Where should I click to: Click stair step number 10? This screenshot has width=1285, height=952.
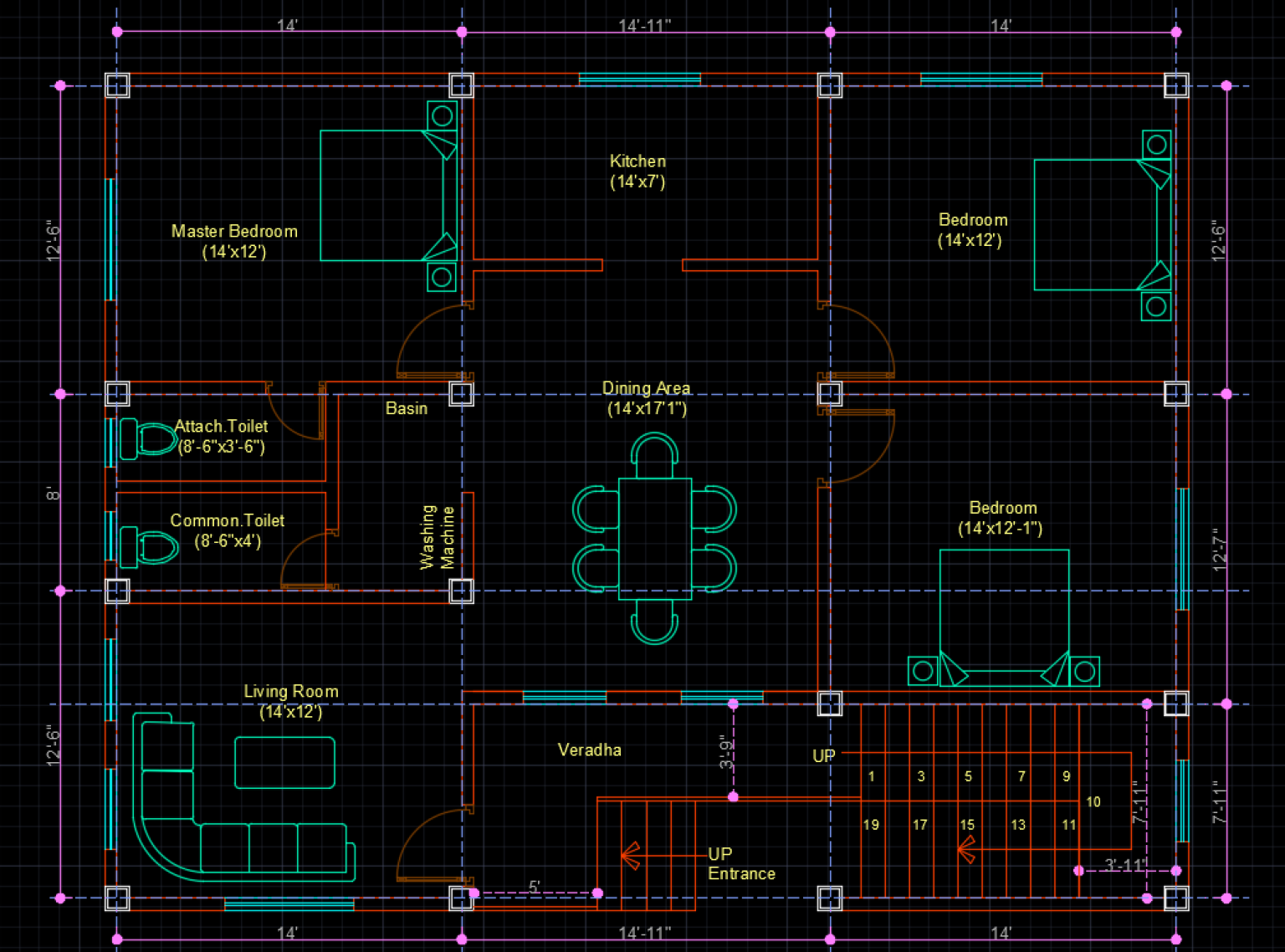[1093, 801]
